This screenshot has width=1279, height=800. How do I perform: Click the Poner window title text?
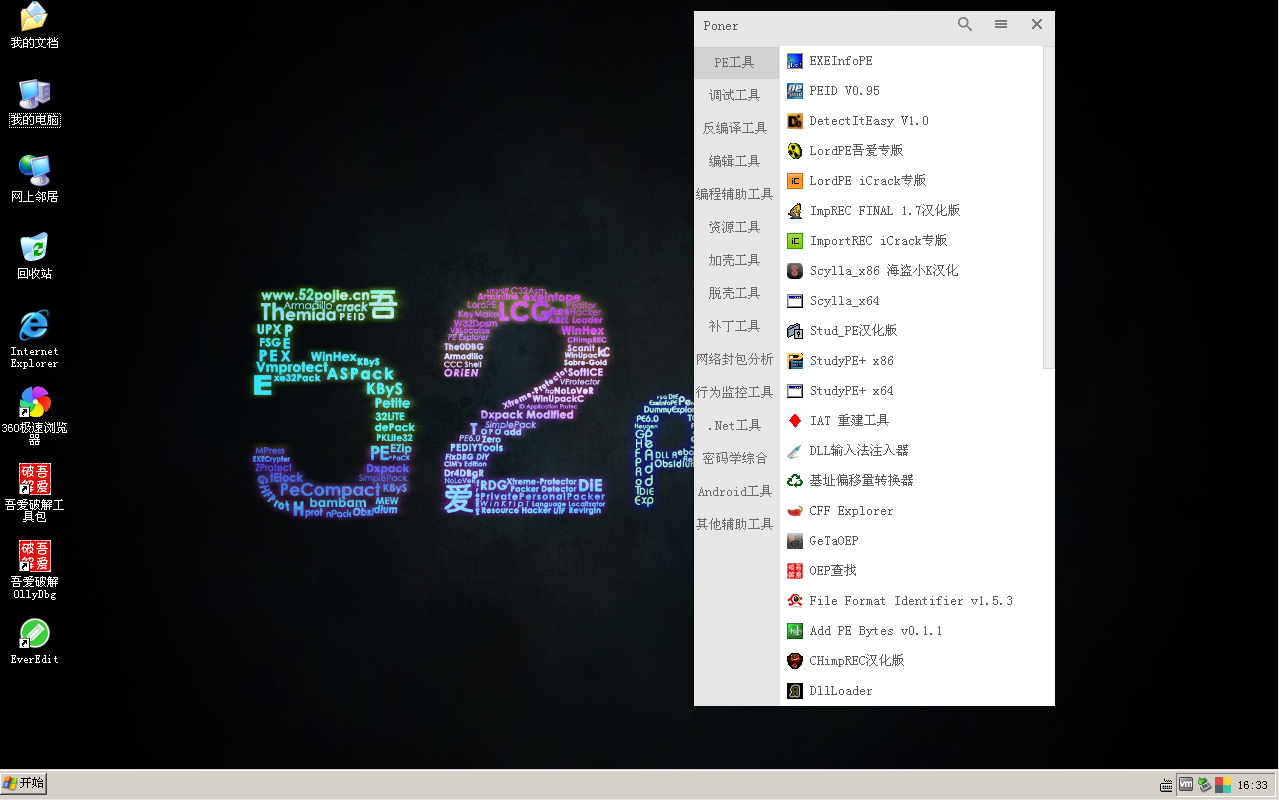720,26
